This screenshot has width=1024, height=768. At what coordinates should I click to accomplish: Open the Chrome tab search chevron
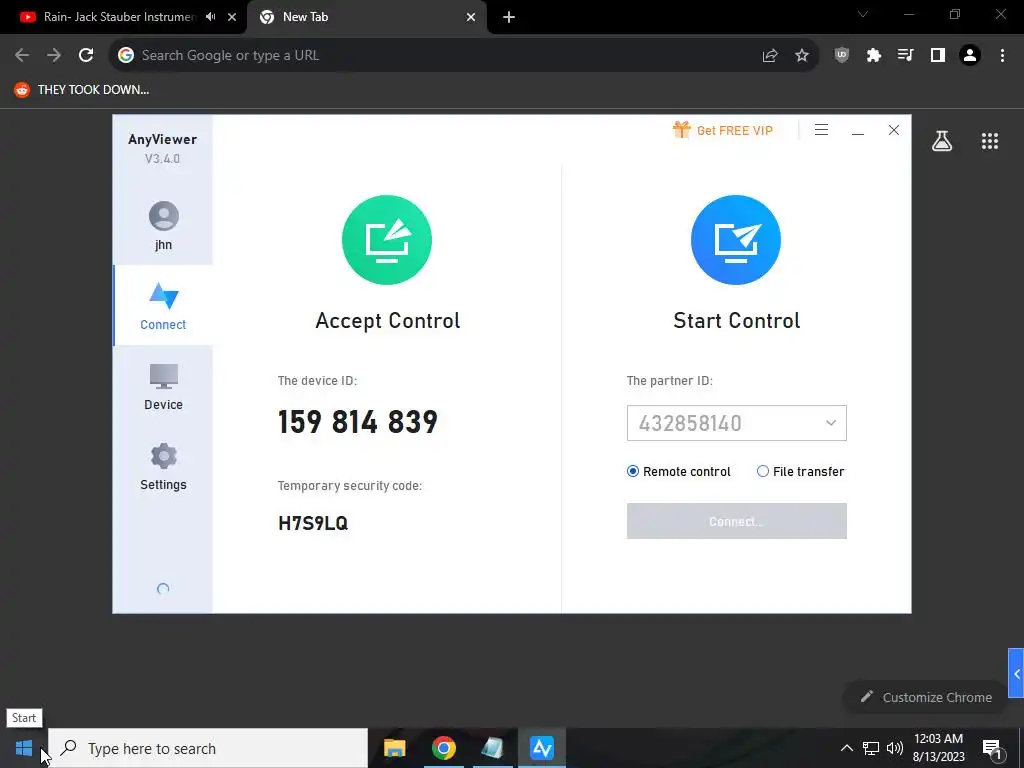pyautogui.click(x=863, y=14)
